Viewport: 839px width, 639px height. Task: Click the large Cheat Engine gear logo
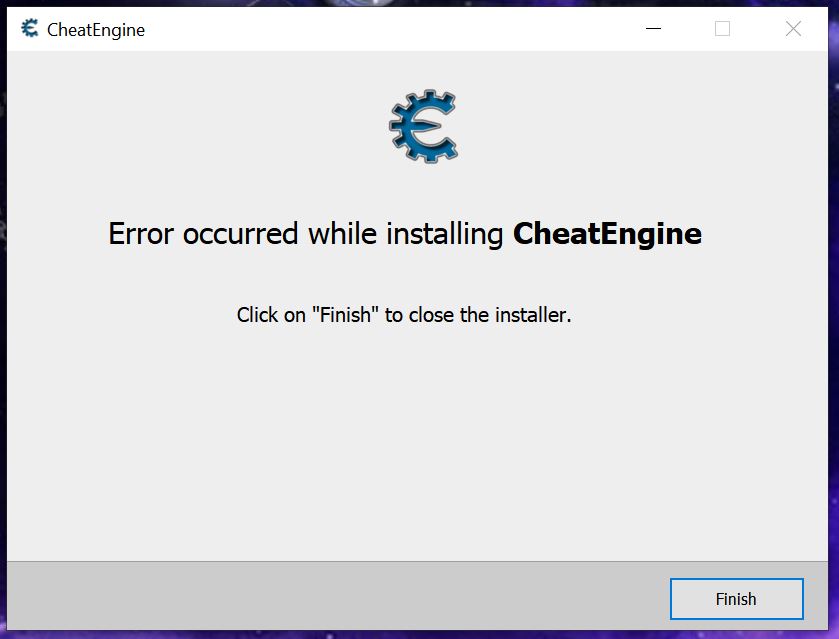click(x=423, y=126)
